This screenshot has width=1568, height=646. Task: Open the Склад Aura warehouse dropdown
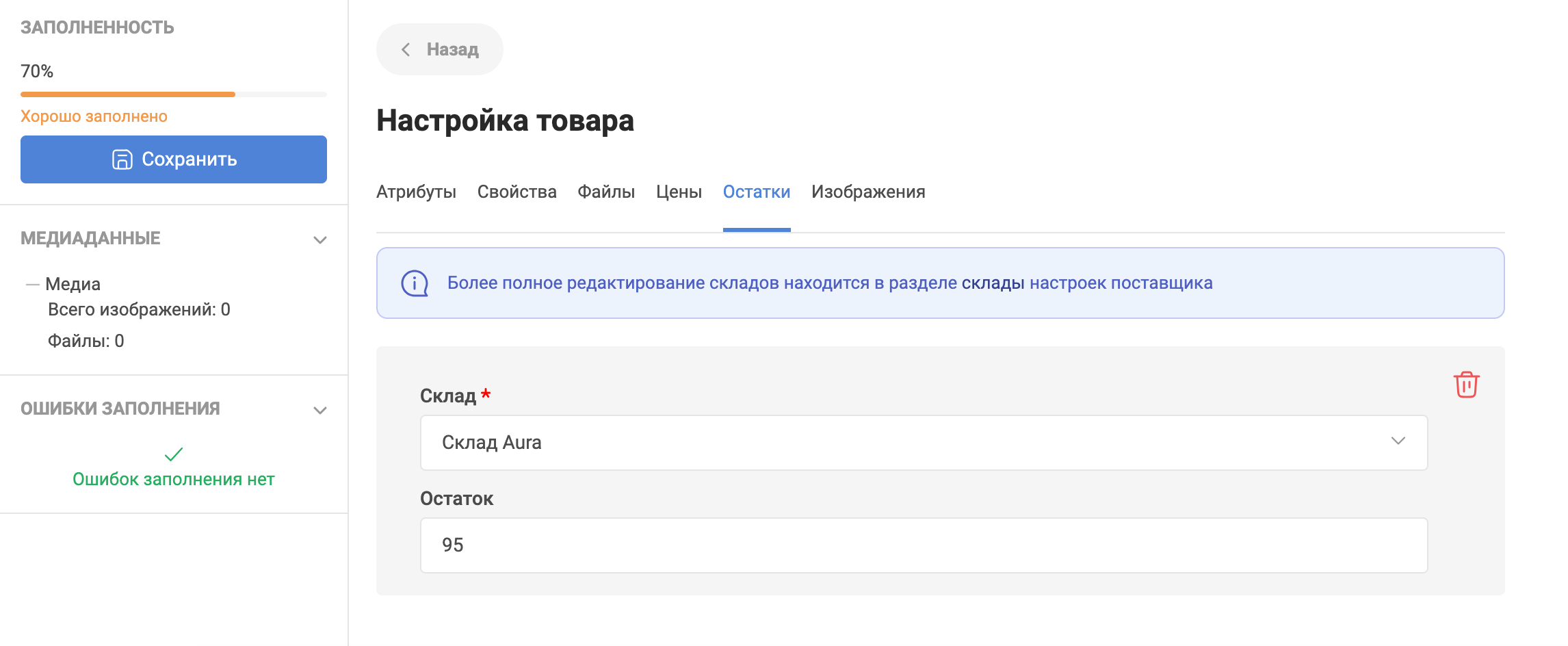pyautogui.click(x=924, y=443)
